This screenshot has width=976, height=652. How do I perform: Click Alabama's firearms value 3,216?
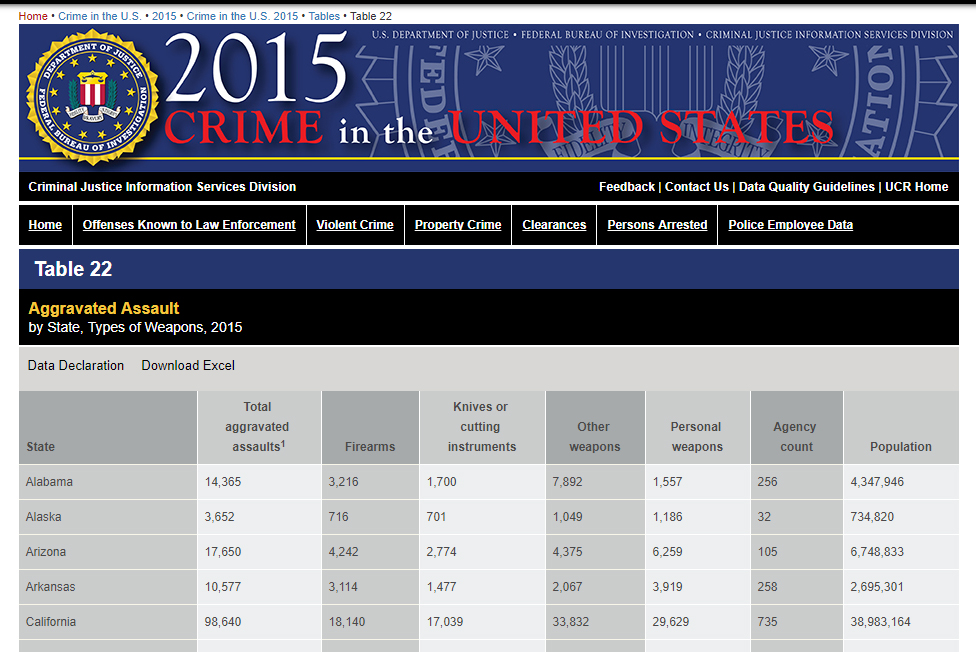tap(344, 482)
